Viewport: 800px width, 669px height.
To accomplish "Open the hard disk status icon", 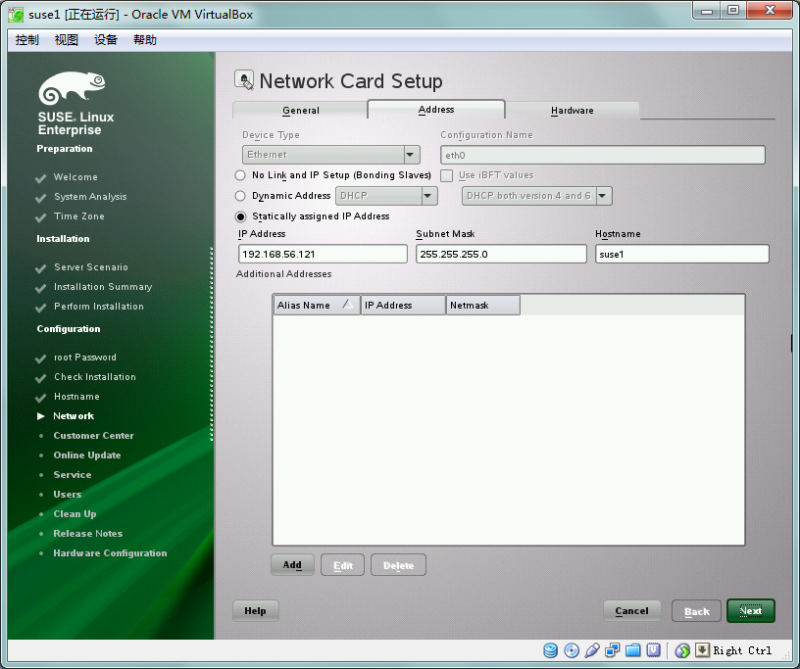I will 550,651.
